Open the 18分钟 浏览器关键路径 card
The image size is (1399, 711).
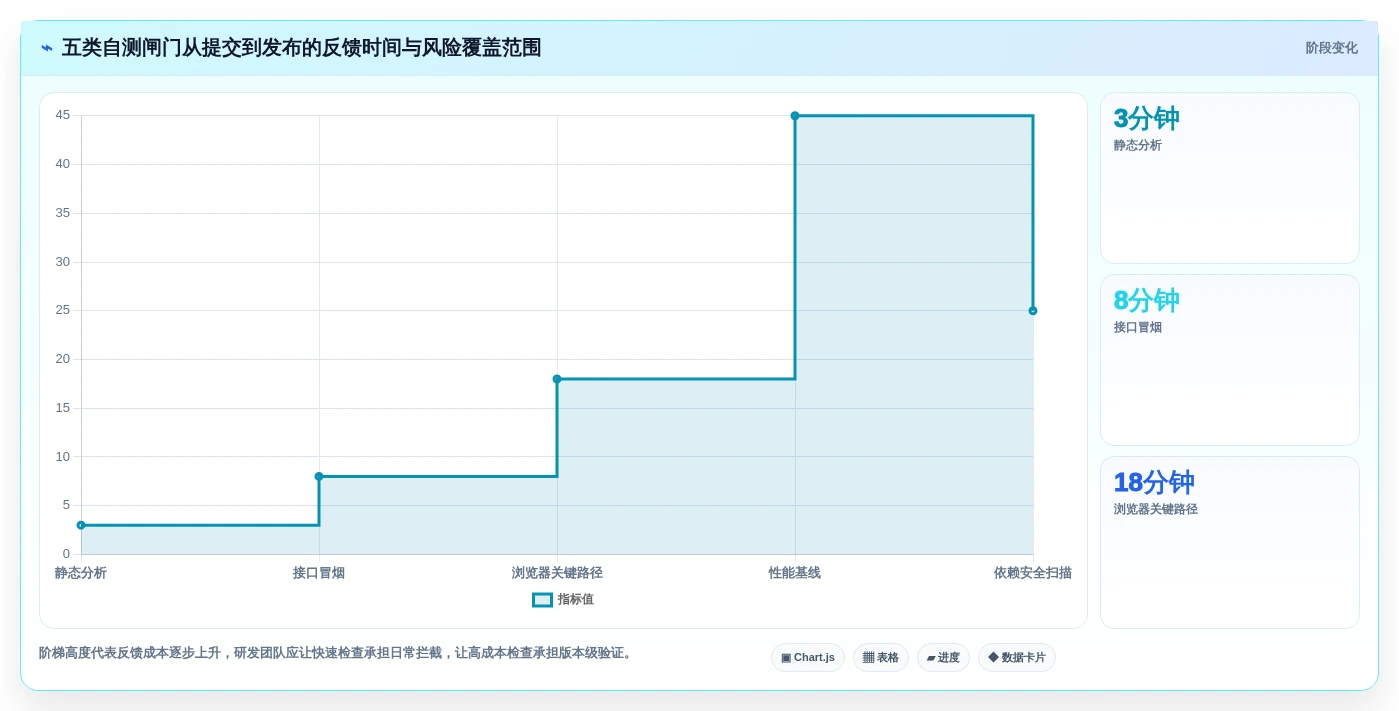tap(1230, 542)
